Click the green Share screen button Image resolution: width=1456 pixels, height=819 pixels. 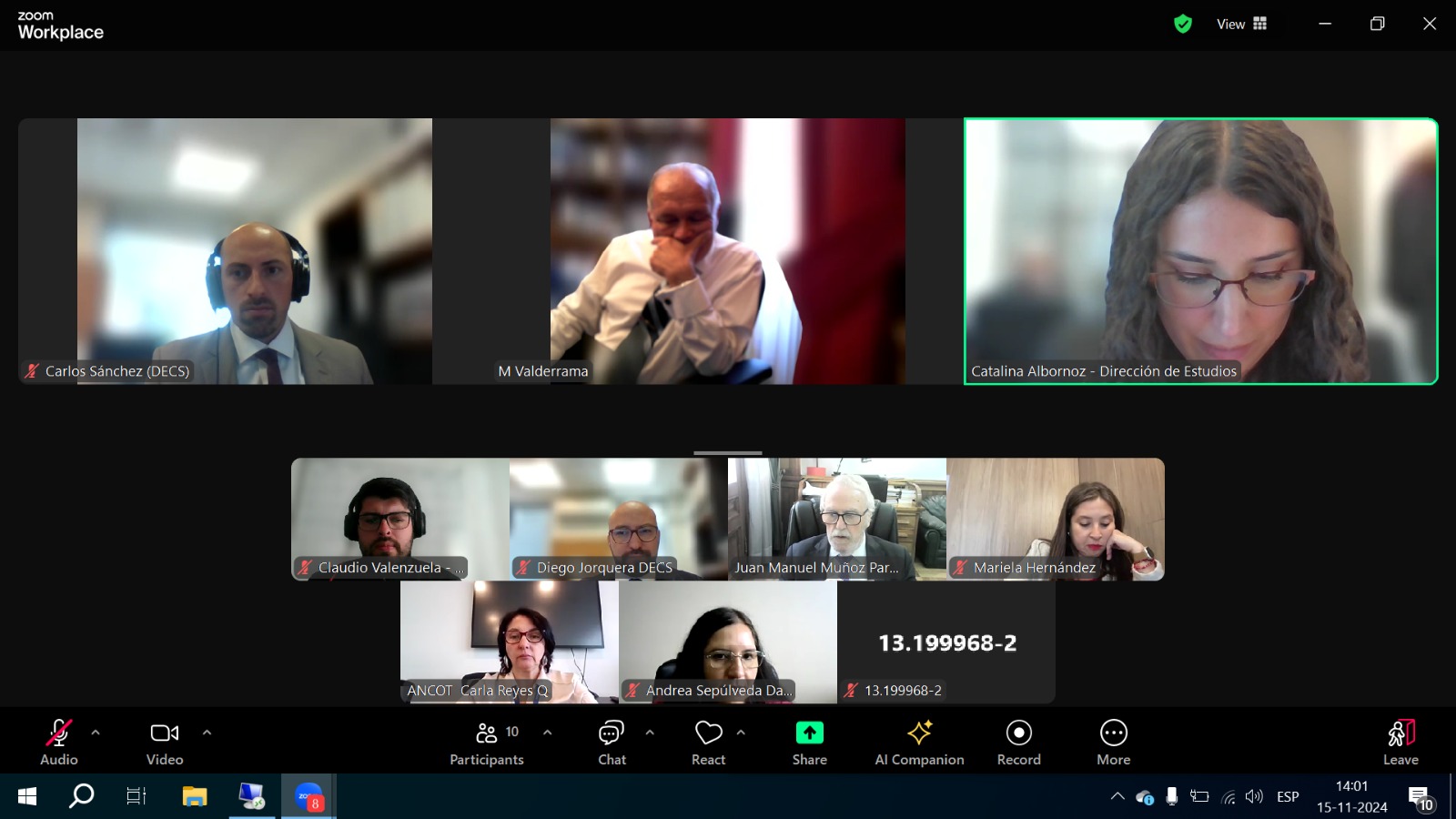[809, 742]
